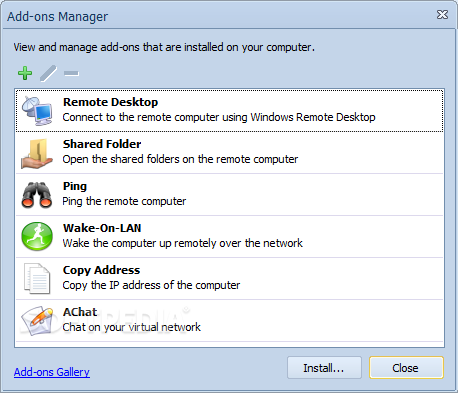Select the Remote Desktop satellite monitor icon
Screen dimensions: 458x393
coord(37,111)
